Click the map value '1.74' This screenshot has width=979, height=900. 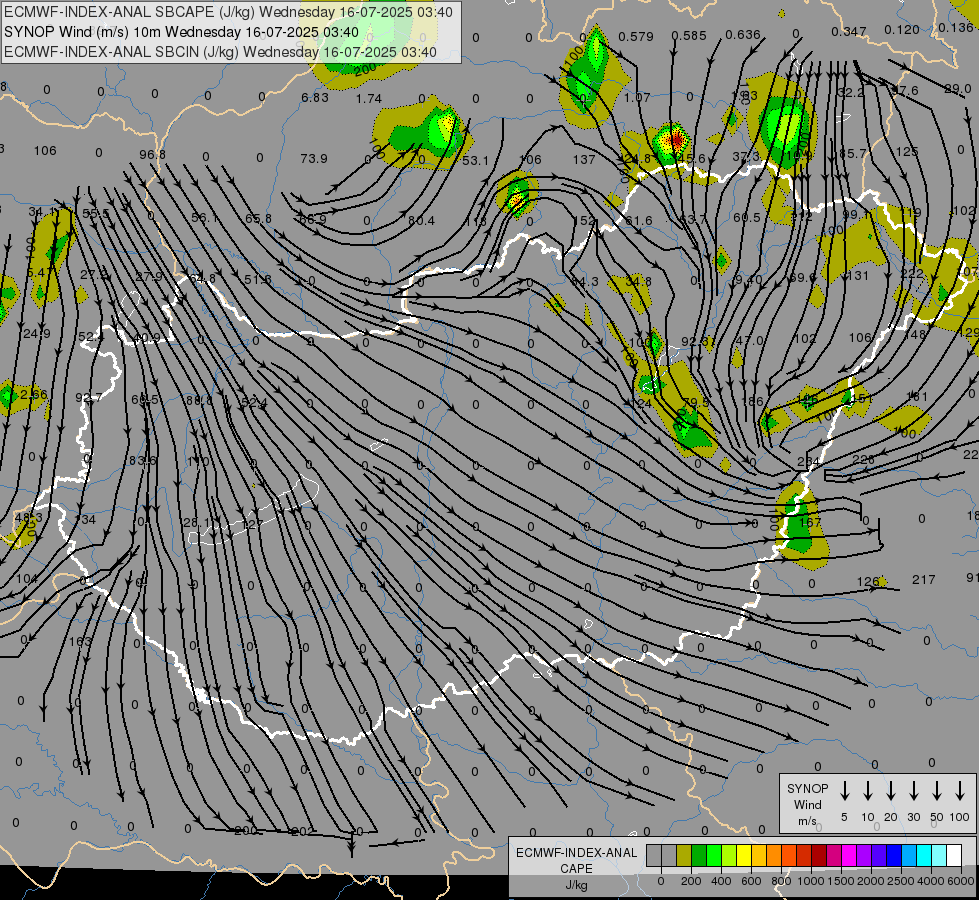tap(369, 98)
